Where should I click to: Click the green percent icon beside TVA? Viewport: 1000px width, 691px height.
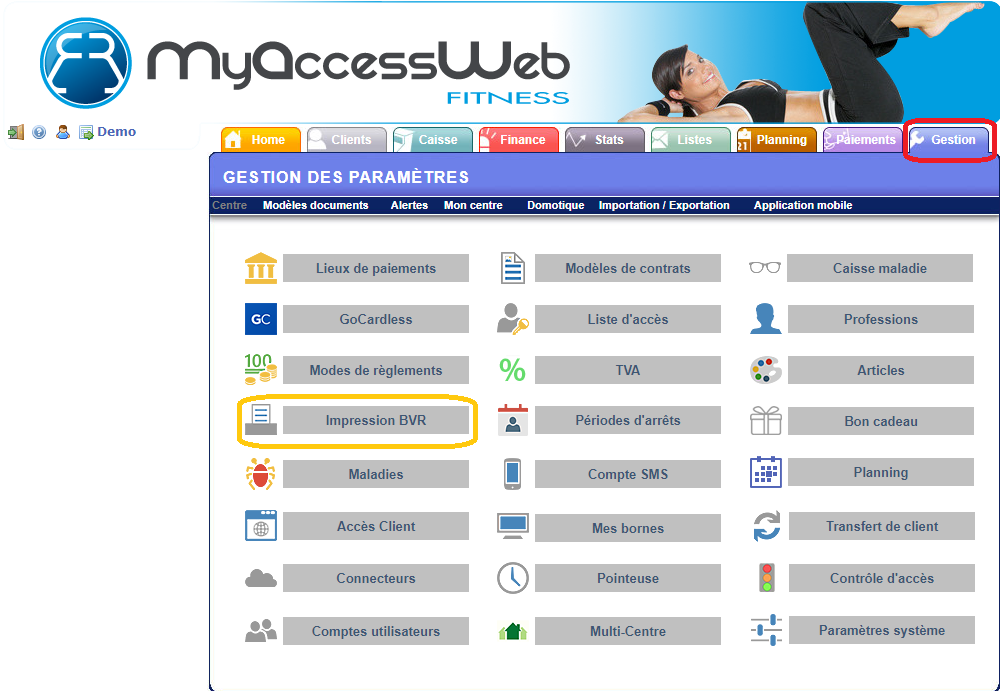pos(513,370)
